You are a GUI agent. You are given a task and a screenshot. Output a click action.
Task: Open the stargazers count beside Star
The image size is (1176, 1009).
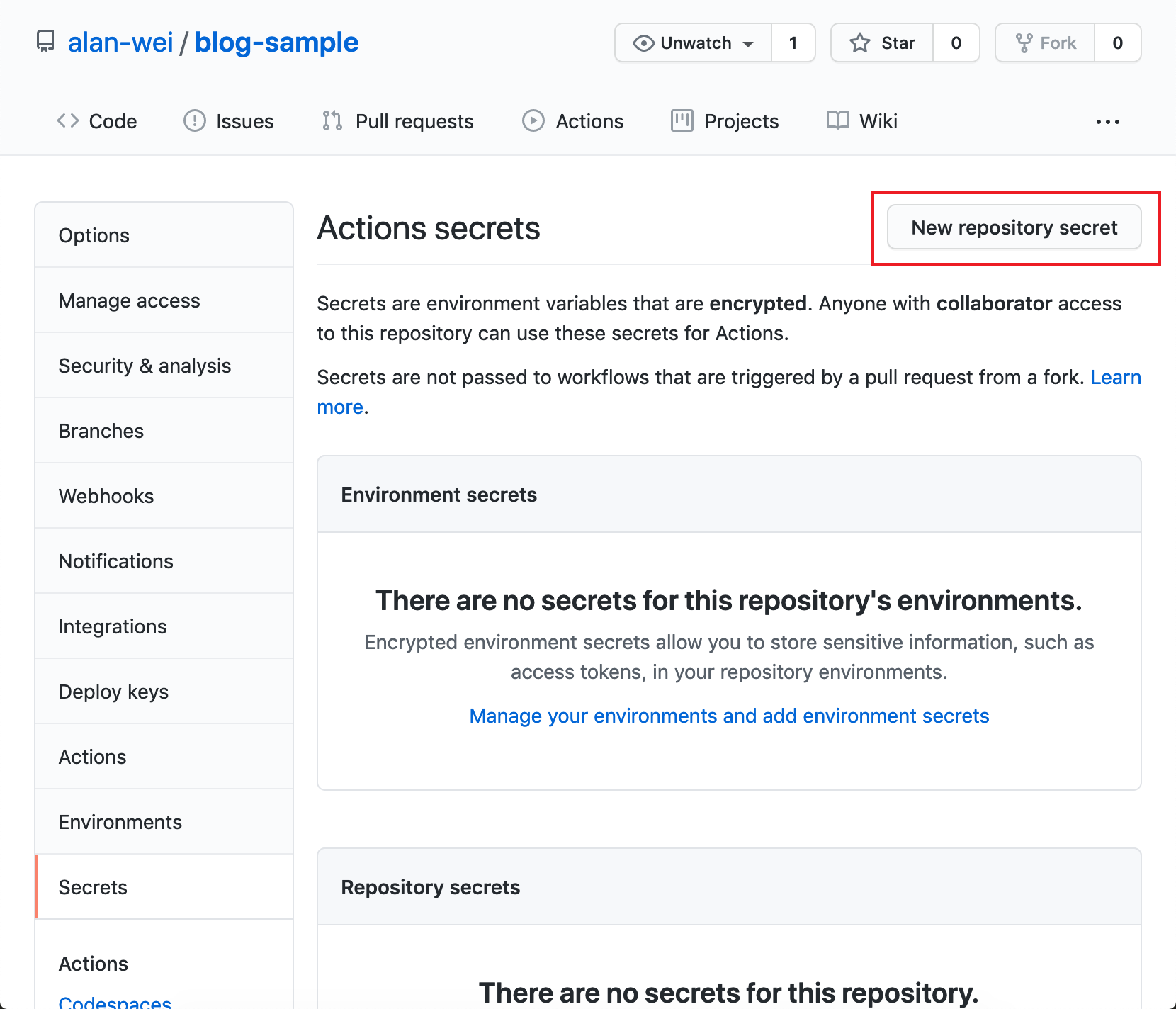pyautogui.click(x=956, y=43)
